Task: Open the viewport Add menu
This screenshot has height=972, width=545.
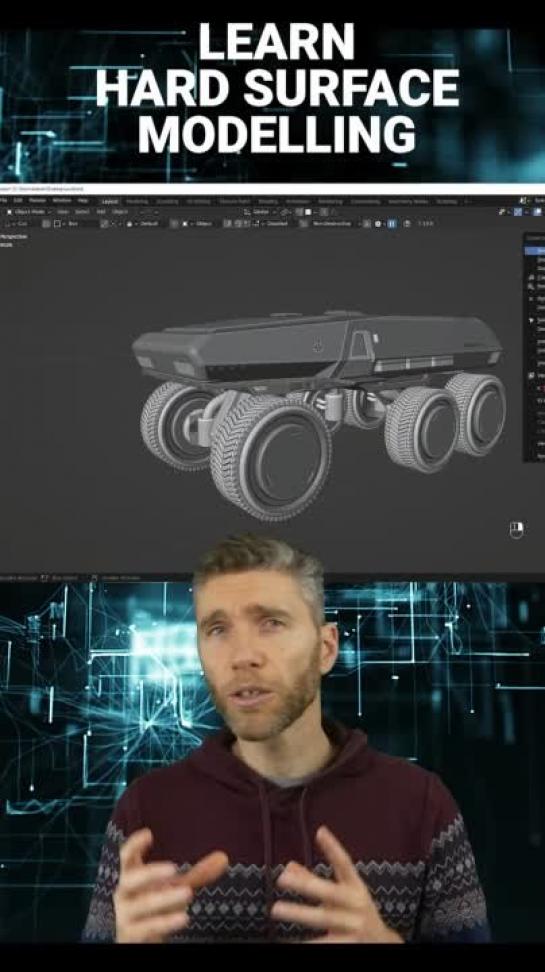Action: tap(100, 212)
